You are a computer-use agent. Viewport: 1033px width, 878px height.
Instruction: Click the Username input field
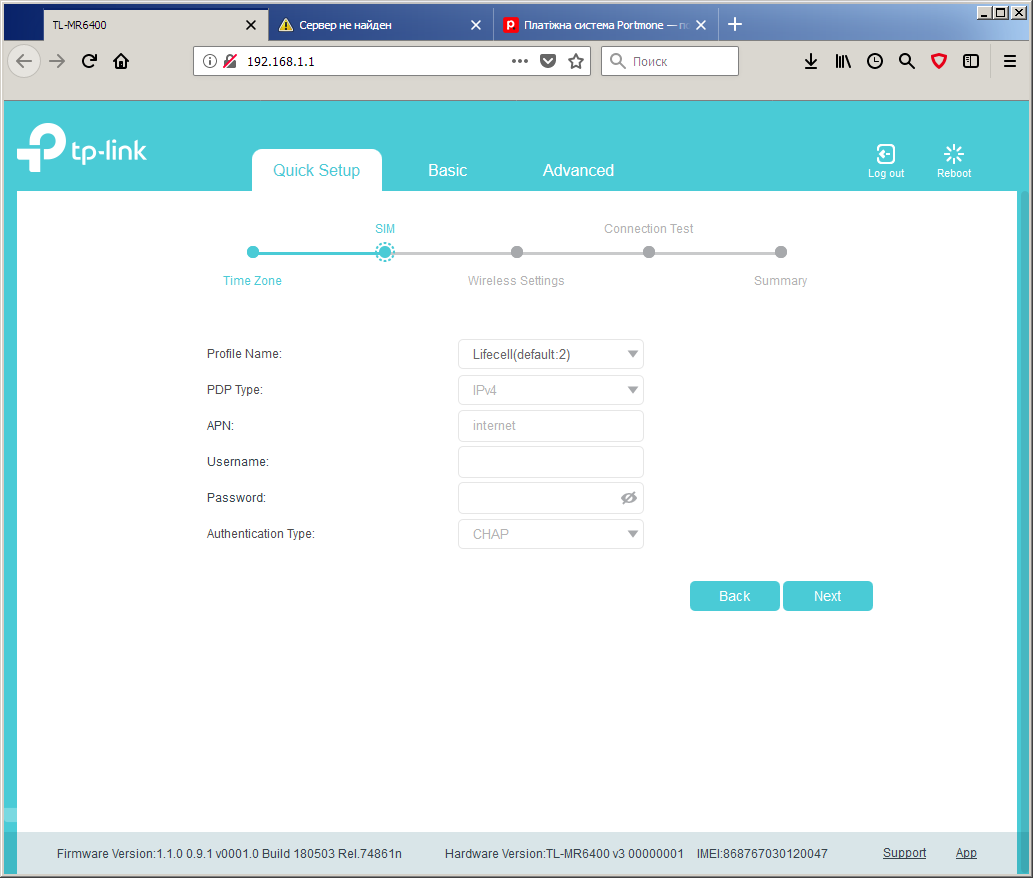(551, 462)
